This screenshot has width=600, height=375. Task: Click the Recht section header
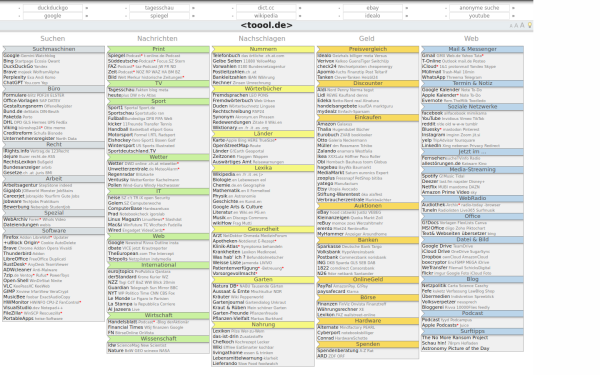(54, 144)
